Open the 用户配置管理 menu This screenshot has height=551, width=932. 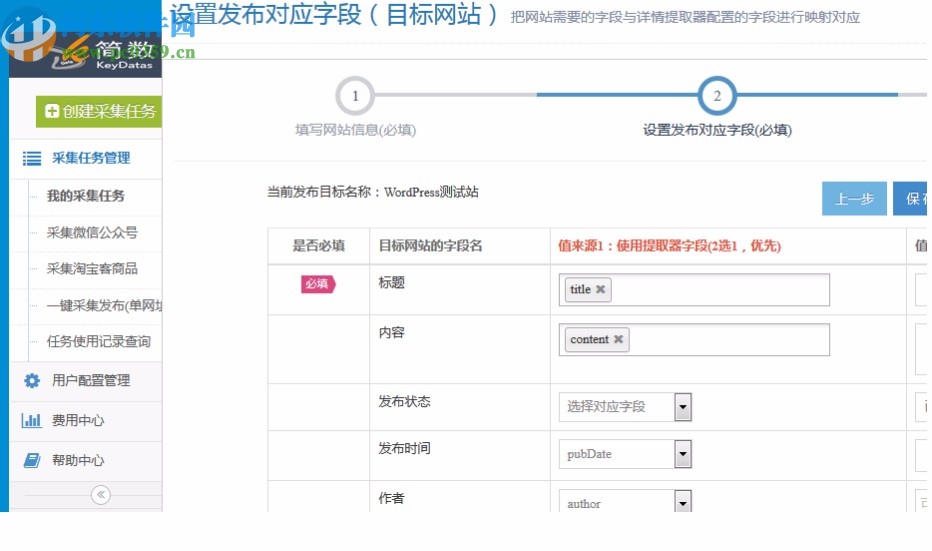point(86,381)
